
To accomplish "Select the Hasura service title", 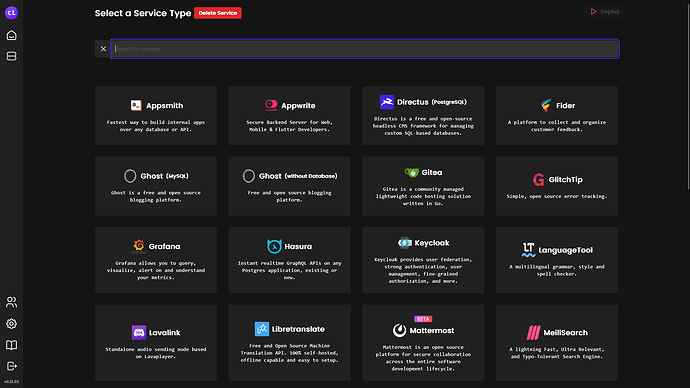I will point(298,246).
